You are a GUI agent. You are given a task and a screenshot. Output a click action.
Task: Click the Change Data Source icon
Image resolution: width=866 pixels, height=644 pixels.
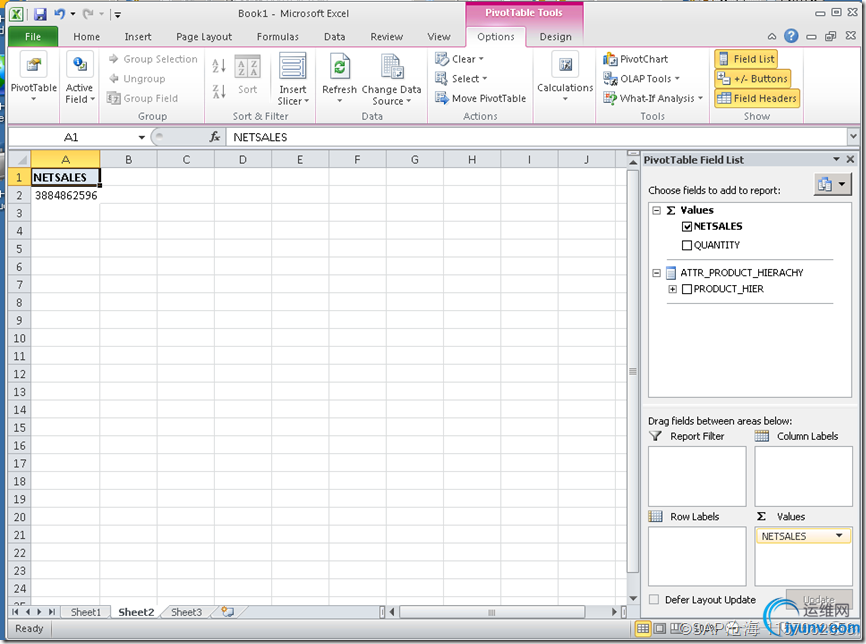point(392,67)
